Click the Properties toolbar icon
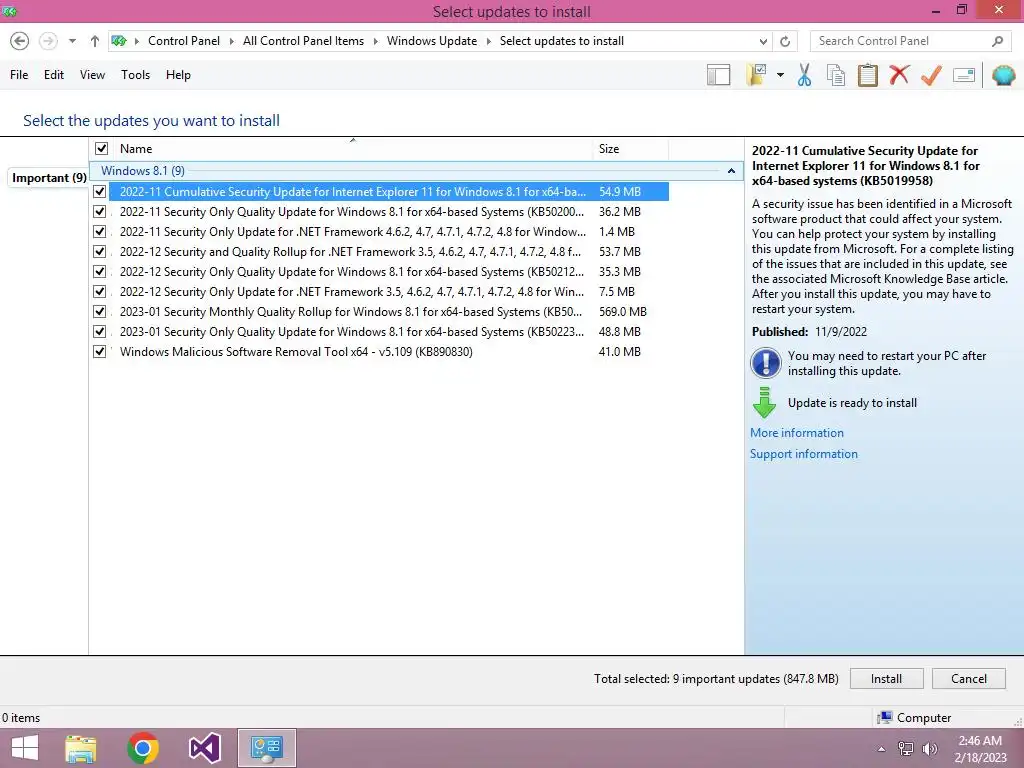 coord(964,75)
